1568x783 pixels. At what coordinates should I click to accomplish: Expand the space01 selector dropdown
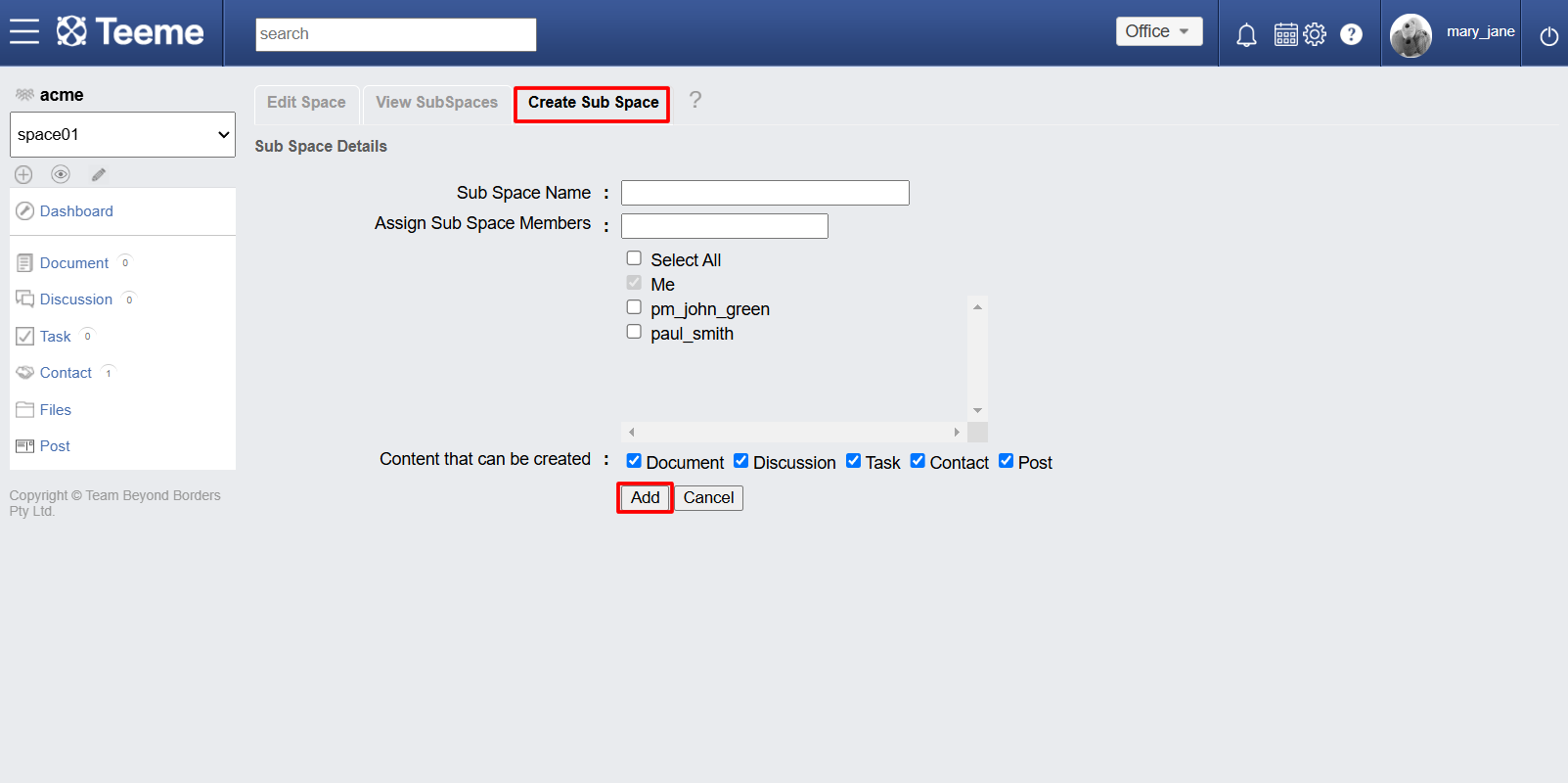coord(122,134)
